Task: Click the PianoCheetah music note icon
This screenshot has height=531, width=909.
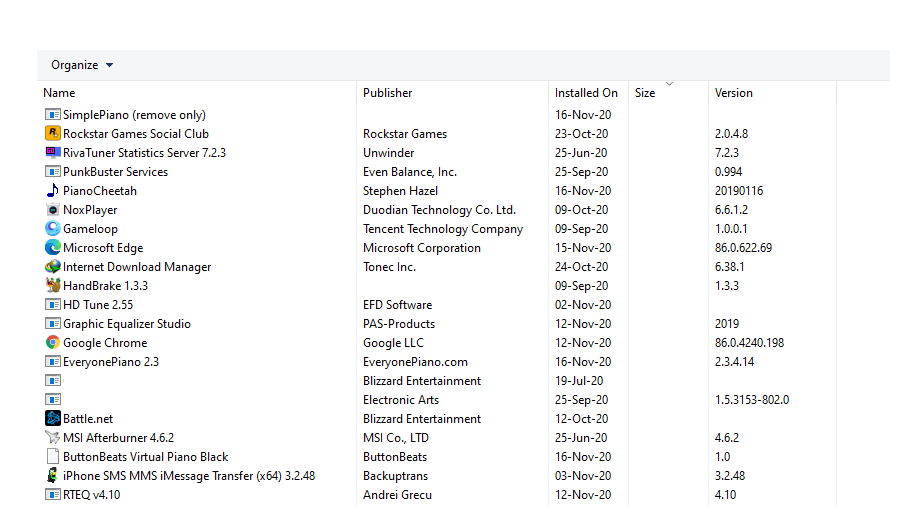Action: tap(53, 191)
